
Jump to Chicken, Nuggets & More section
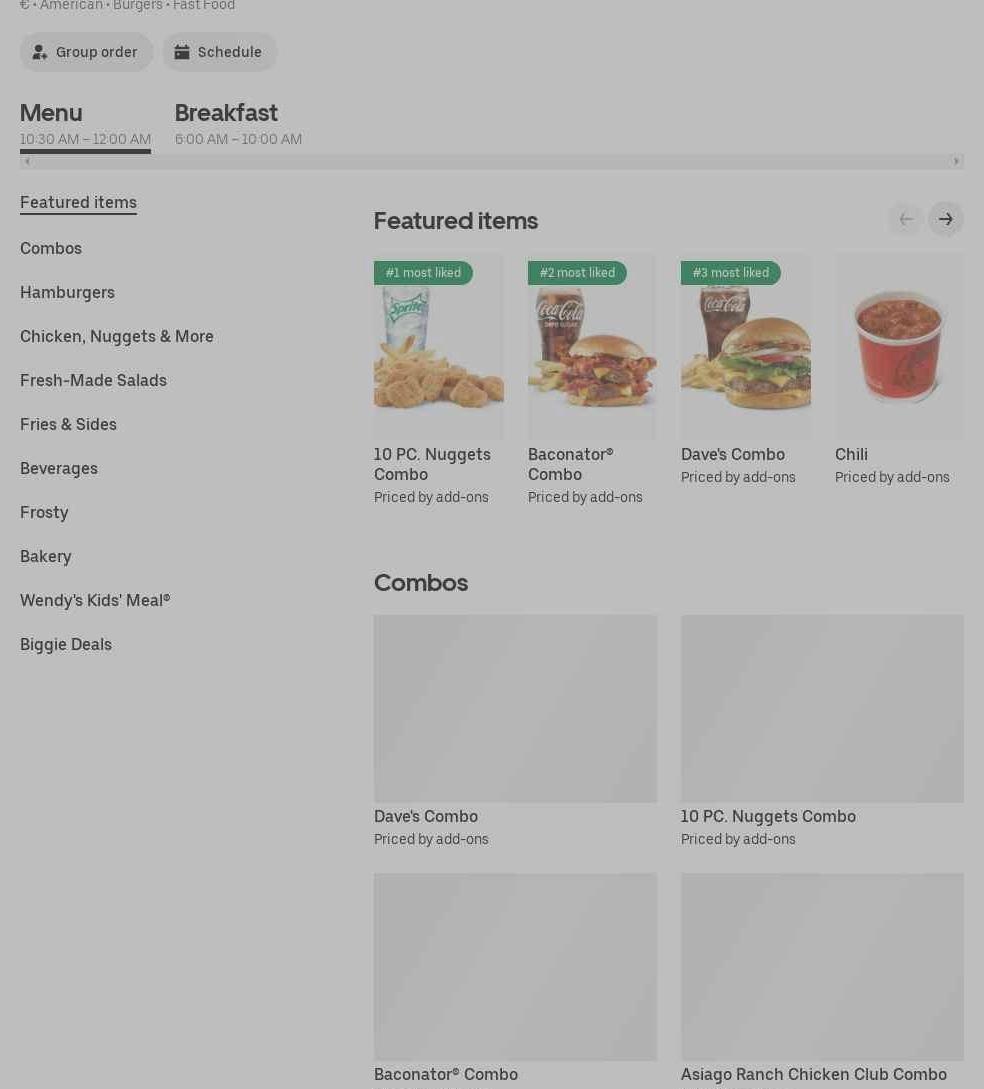117,336
